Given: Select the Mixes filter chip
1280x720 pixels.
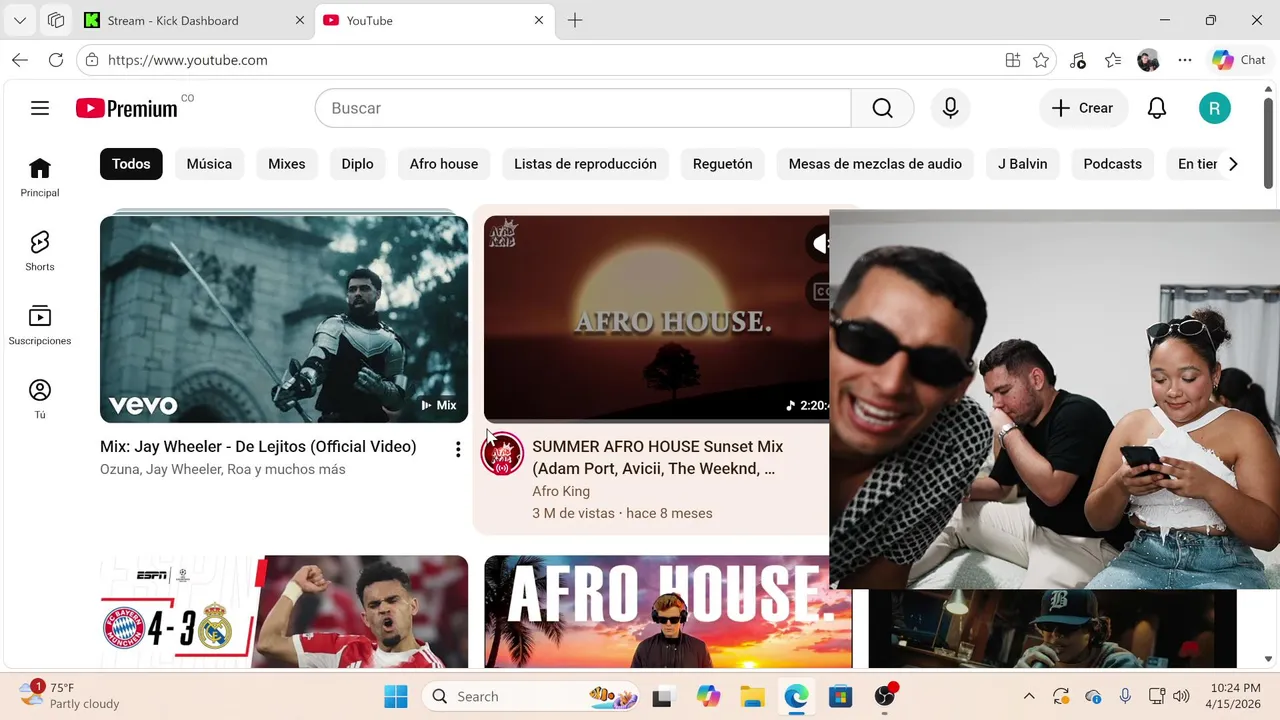Looking at the screenshot, I should tap(287, 164).
